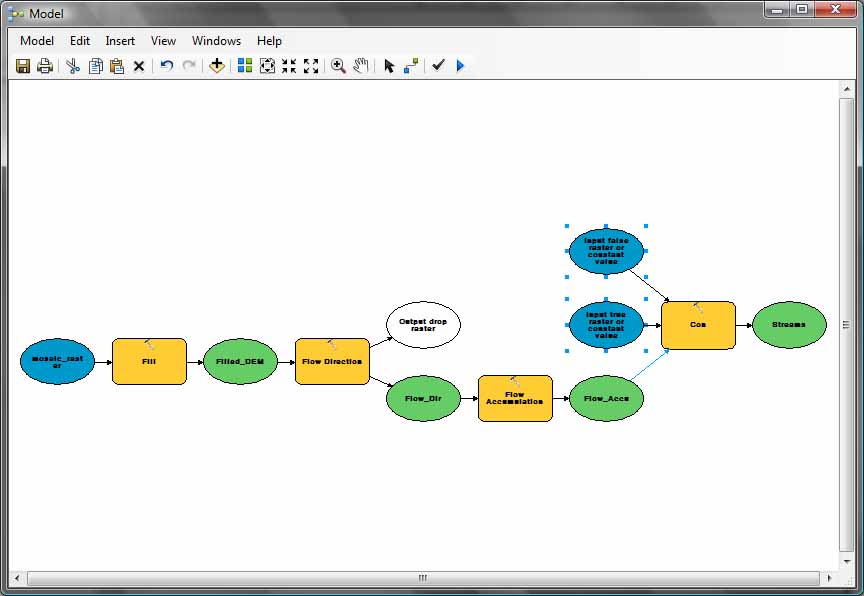This screenshot has height=596, width=864.
Task: Apply Auto Layout to the model
Action: (245, 66)
